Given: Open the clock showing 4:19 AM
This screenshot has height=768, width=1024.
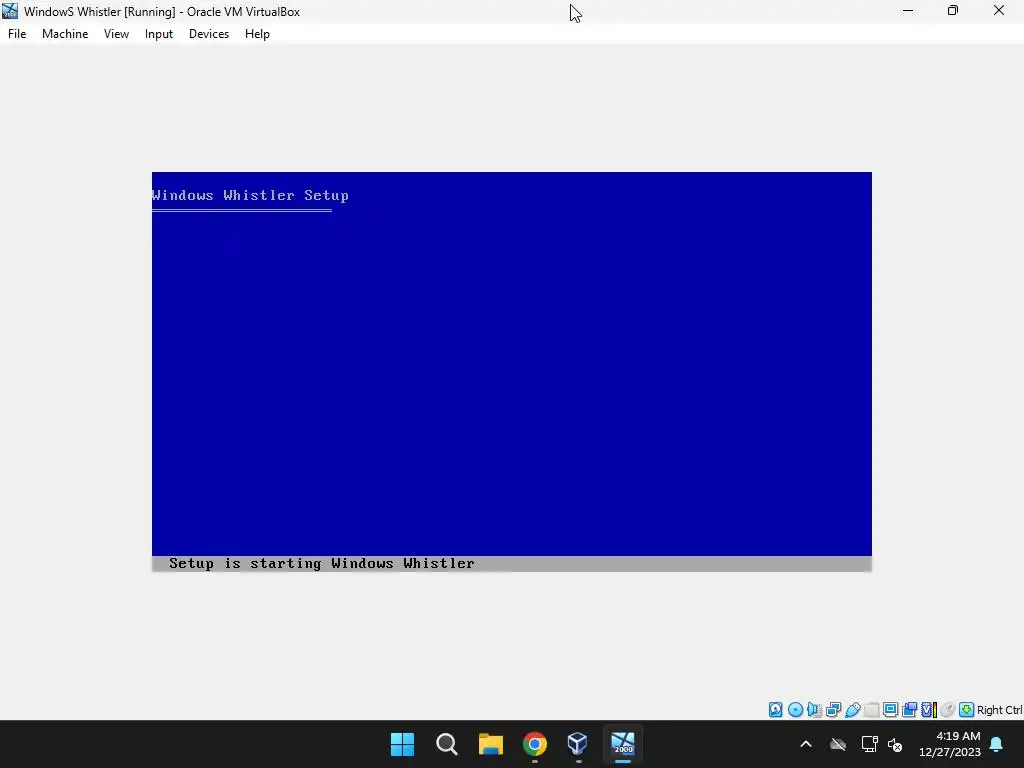Looking at the screenshot, I should point(950,744).
